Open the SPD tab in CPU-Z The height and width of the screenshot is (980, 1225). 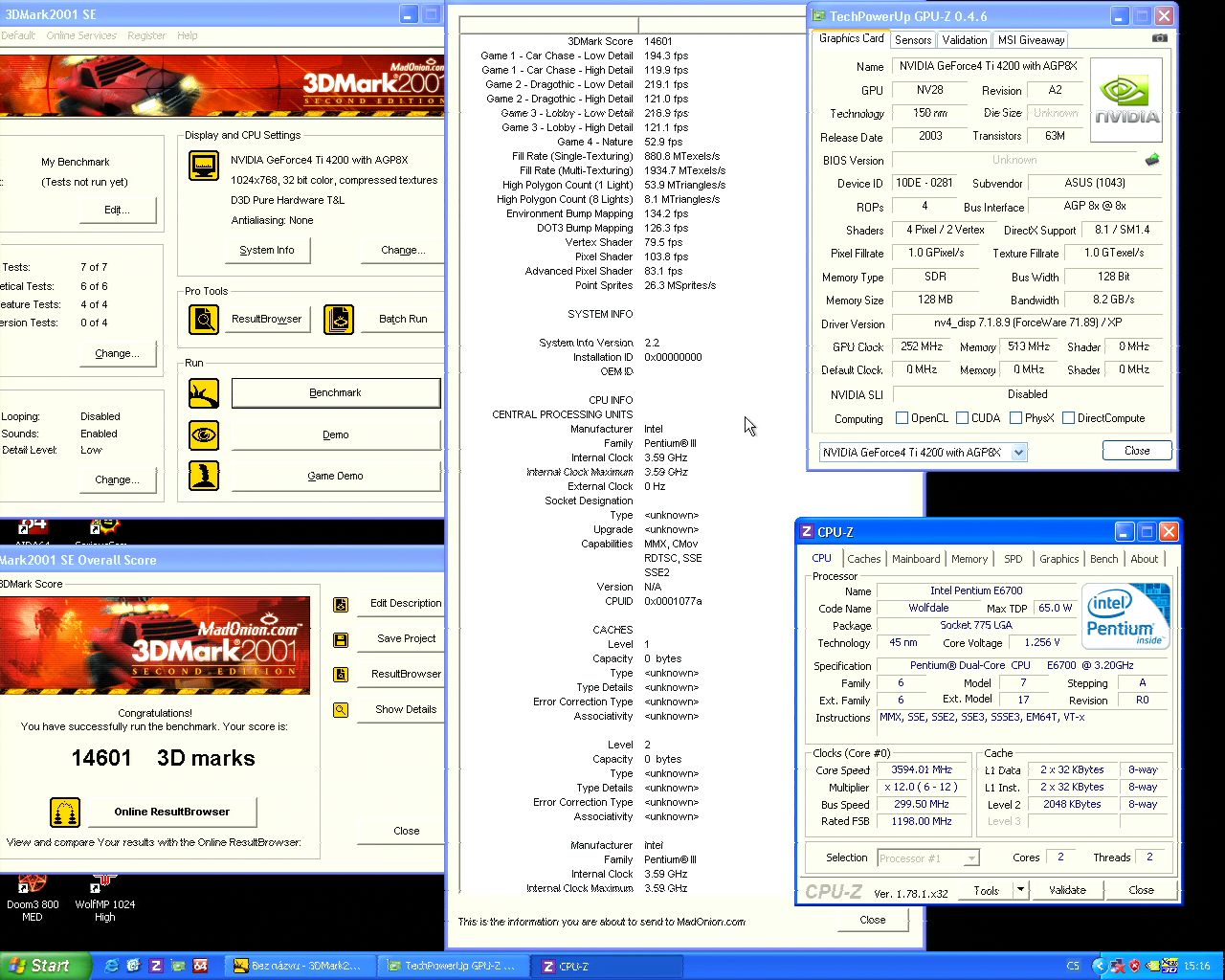point(1013,559)
